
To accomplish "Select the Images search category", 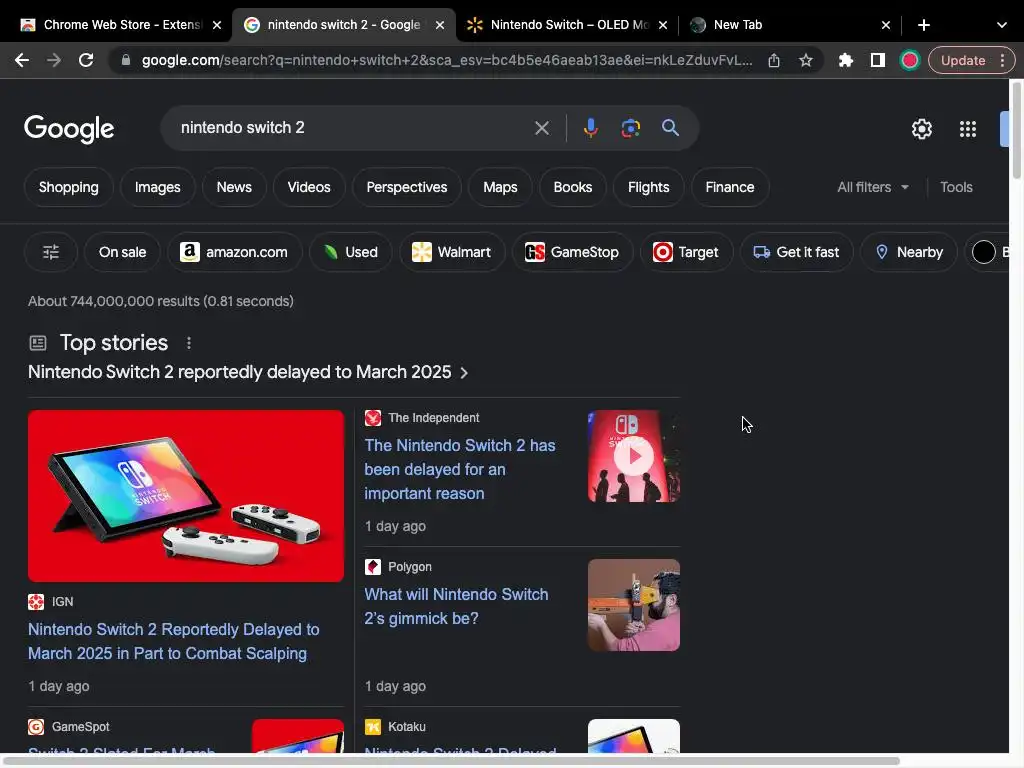I will click(x=157, y=187).
